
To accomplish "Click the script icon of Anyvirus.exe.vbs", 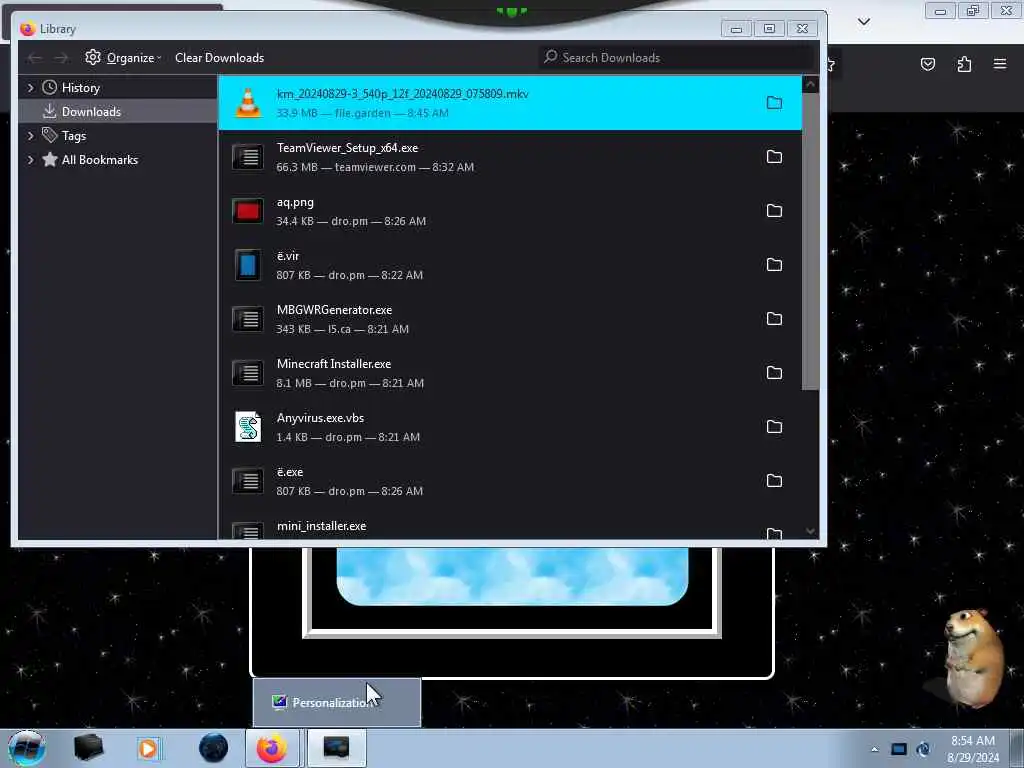I will 248,426.
